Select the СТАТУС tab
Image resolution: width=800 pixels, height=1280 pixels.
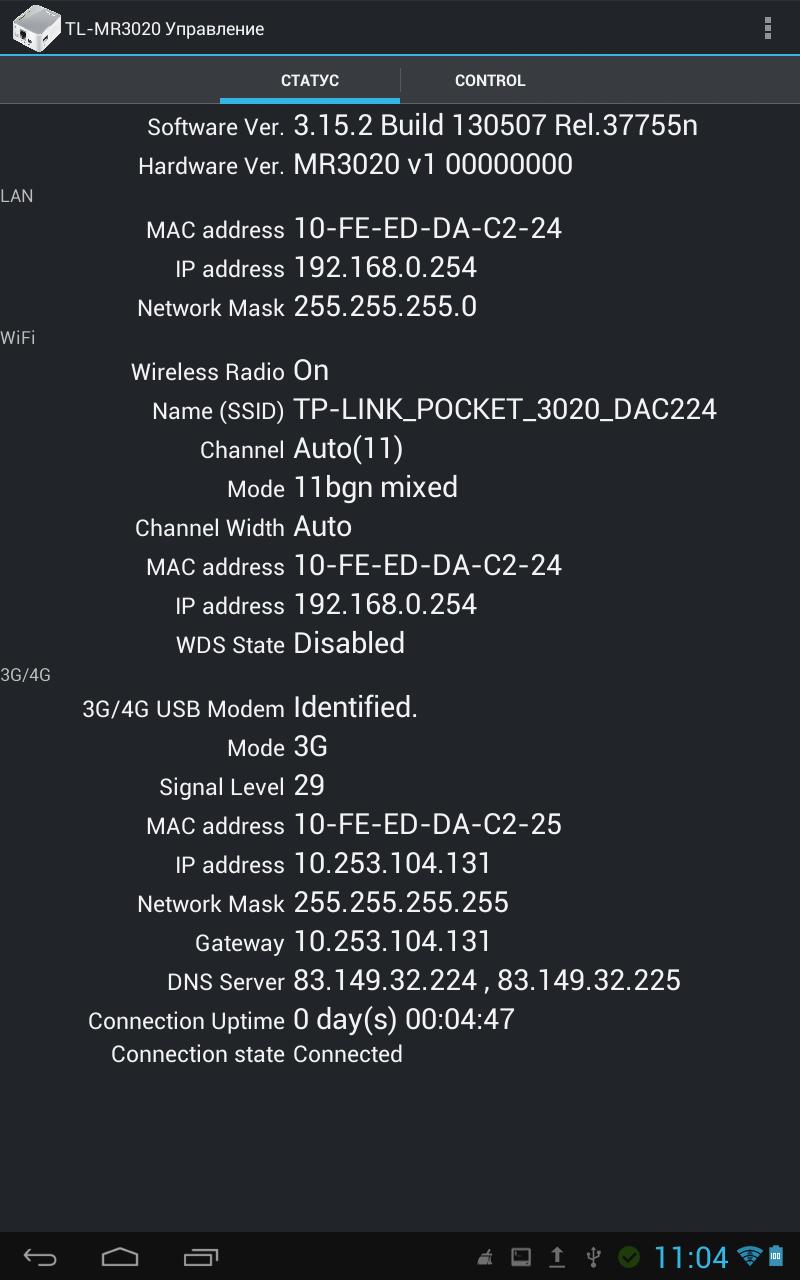coord(309,80)
